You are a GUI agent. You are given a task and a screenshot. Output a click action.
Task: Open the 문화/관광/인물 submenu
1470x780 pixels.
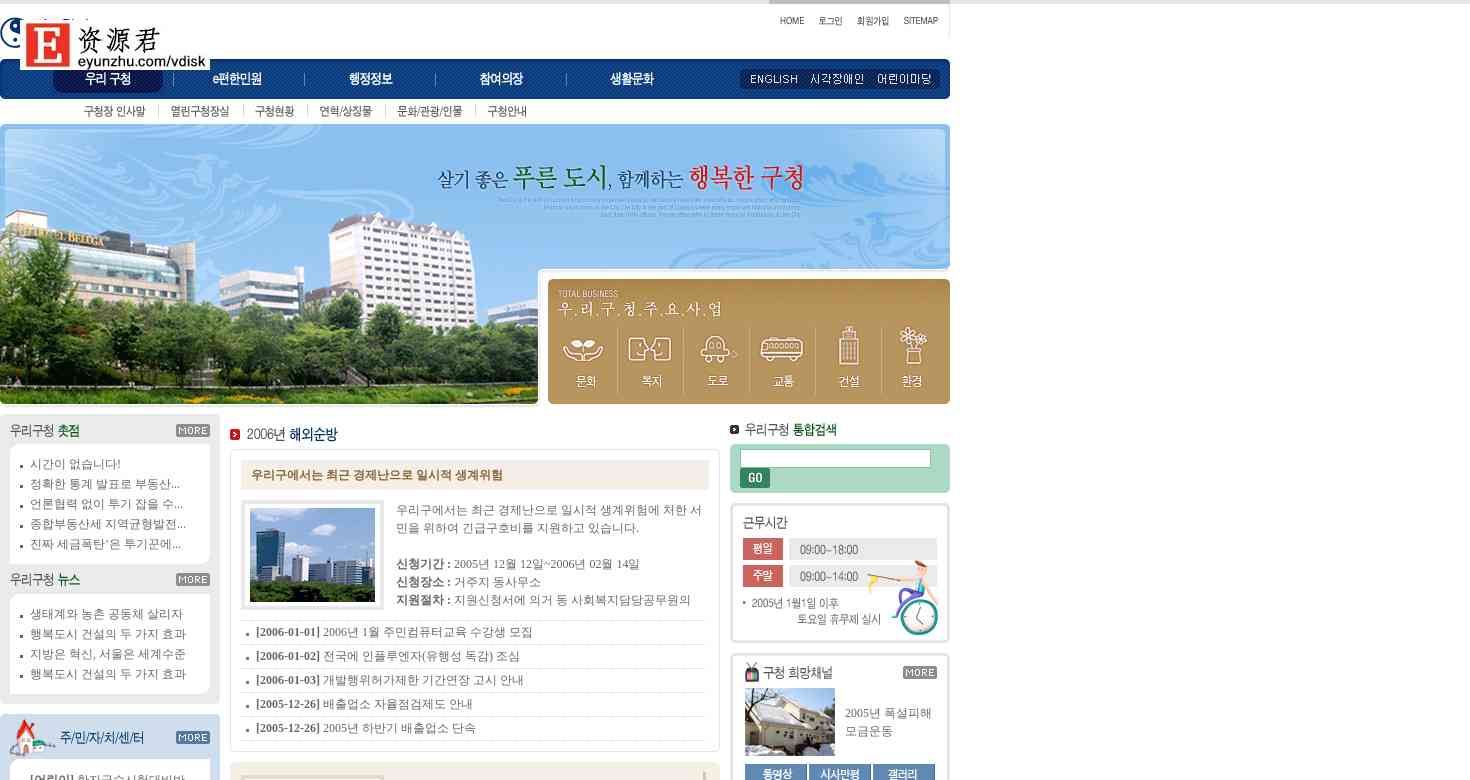pyautogui.click(x=430, y=111)
